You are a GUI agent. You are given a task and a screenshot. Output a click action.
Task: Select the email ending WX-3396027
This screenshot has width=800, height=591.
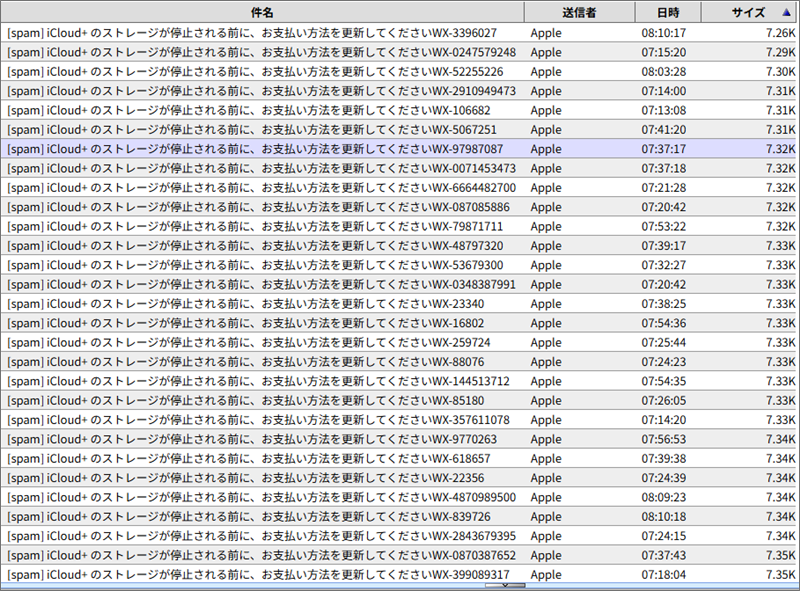(x=400, y=33)
